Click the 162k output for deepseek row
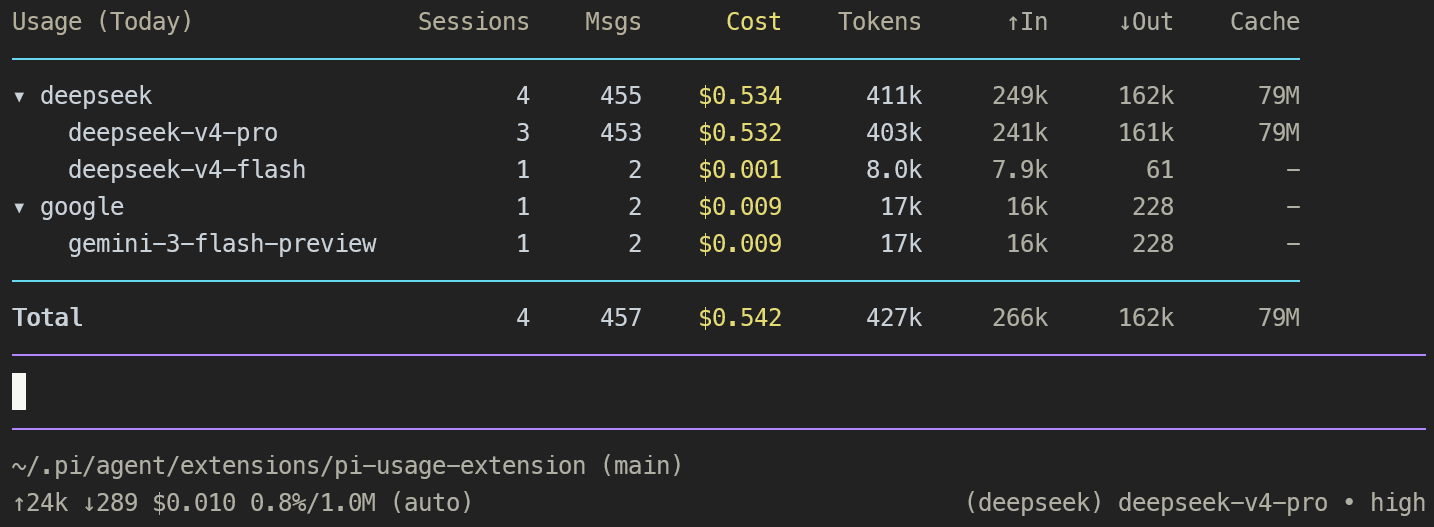 (x=1146, y=96)
